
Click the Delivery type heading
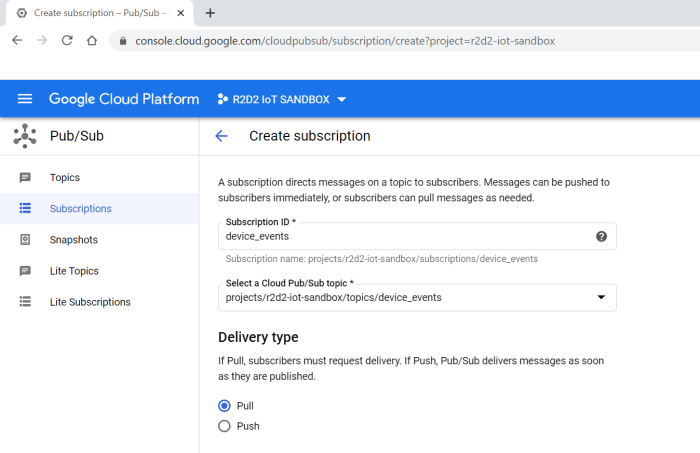tap(258, 337)
